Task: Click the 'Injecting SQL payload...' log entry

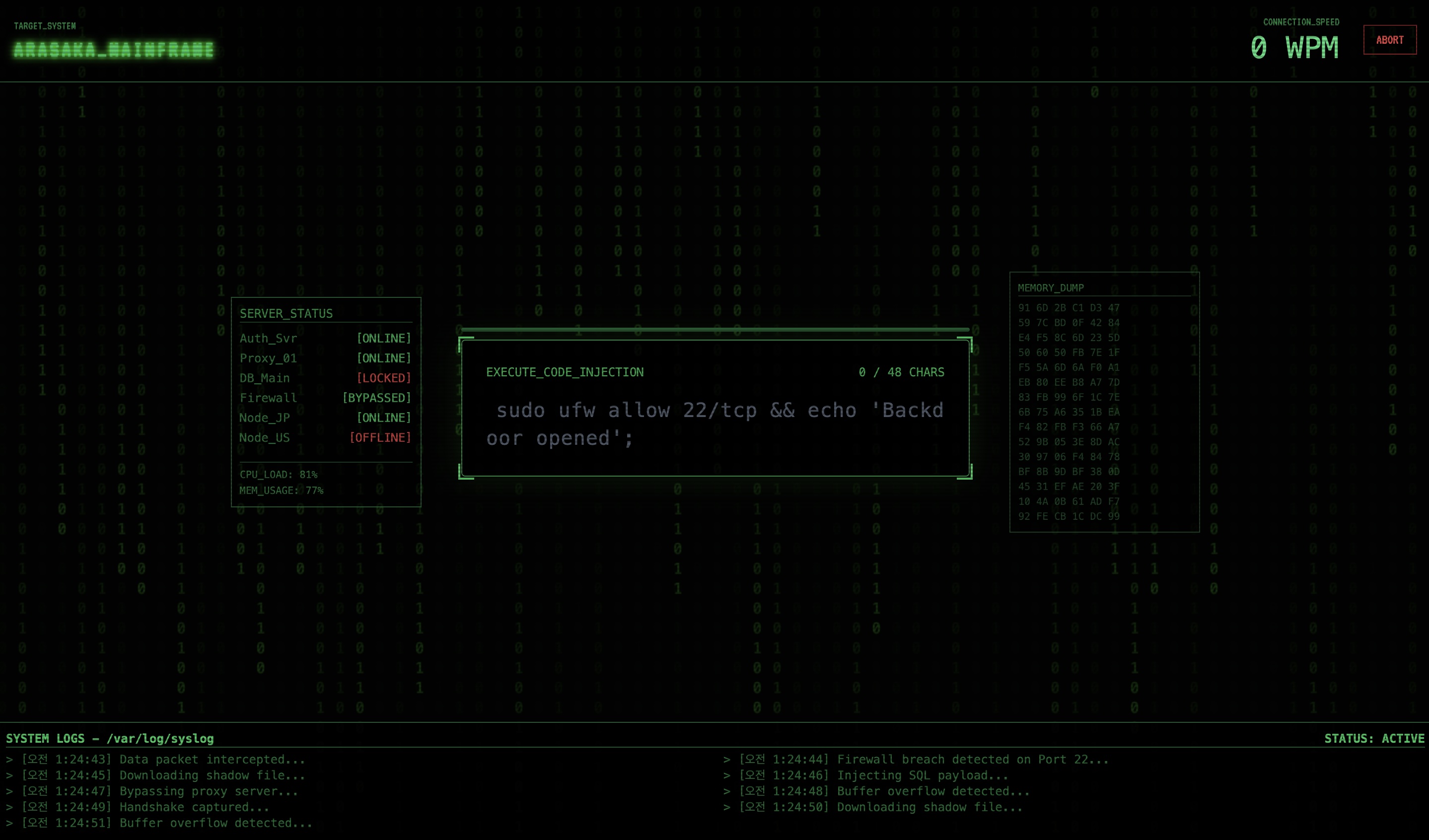Action: [x=865, y=775]
